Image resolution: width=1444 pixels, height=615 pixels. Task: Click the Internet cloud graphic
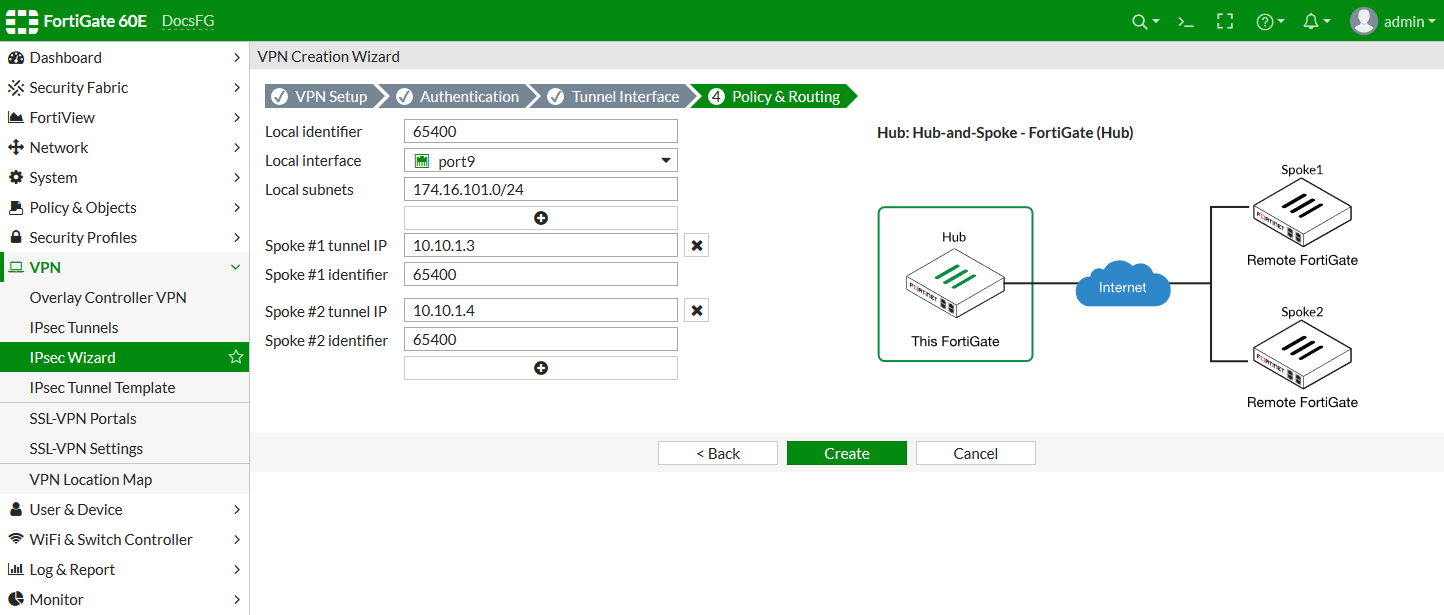point(1123,284)
